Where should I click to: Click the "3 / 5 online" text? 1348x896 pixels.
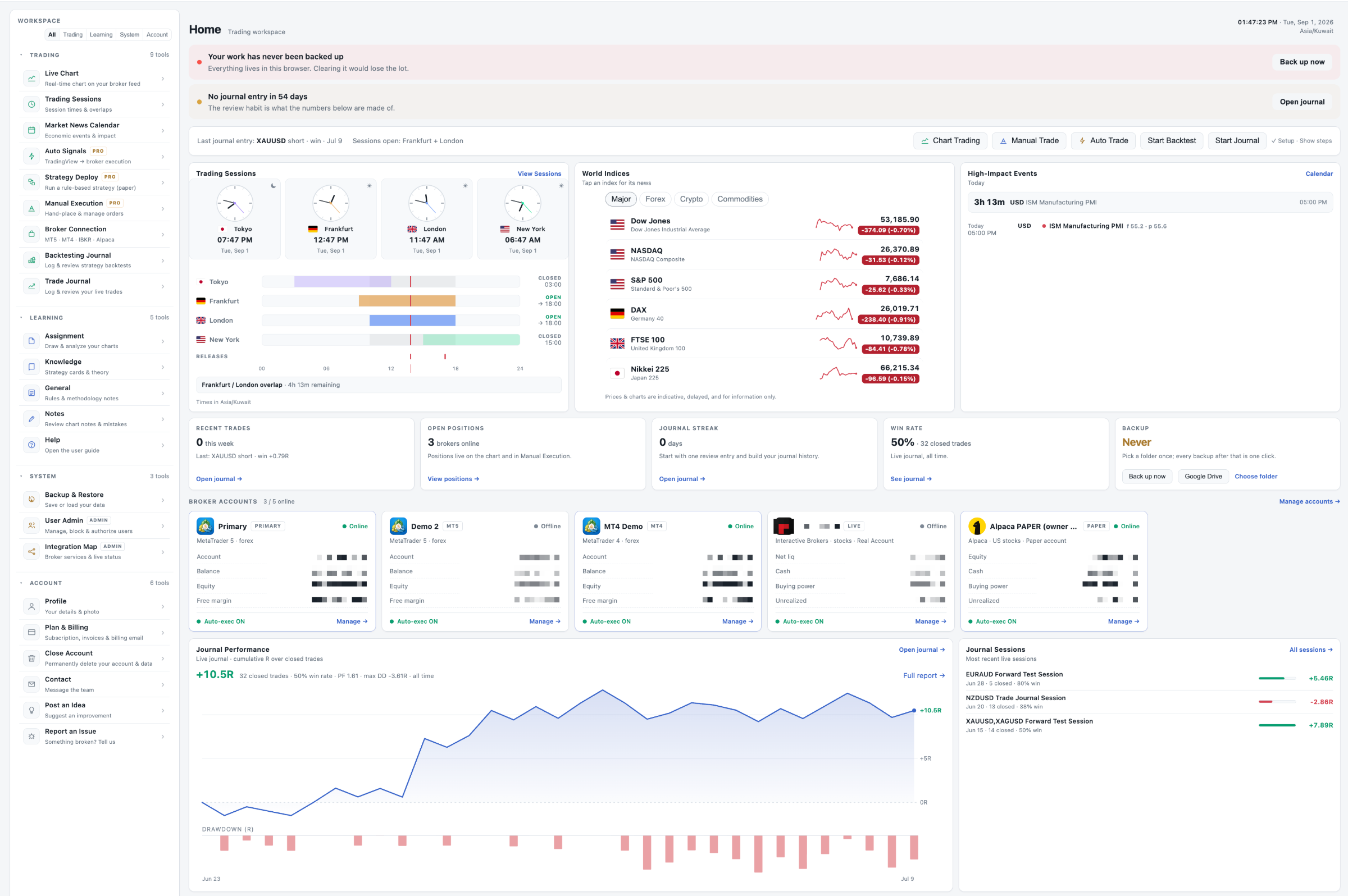(279, 502)
